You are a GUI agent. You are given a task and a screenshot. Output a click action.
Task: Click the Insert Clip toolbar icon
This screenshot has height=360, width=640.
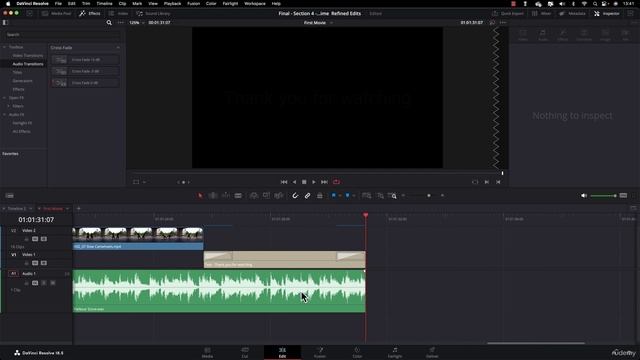(254, 196)
